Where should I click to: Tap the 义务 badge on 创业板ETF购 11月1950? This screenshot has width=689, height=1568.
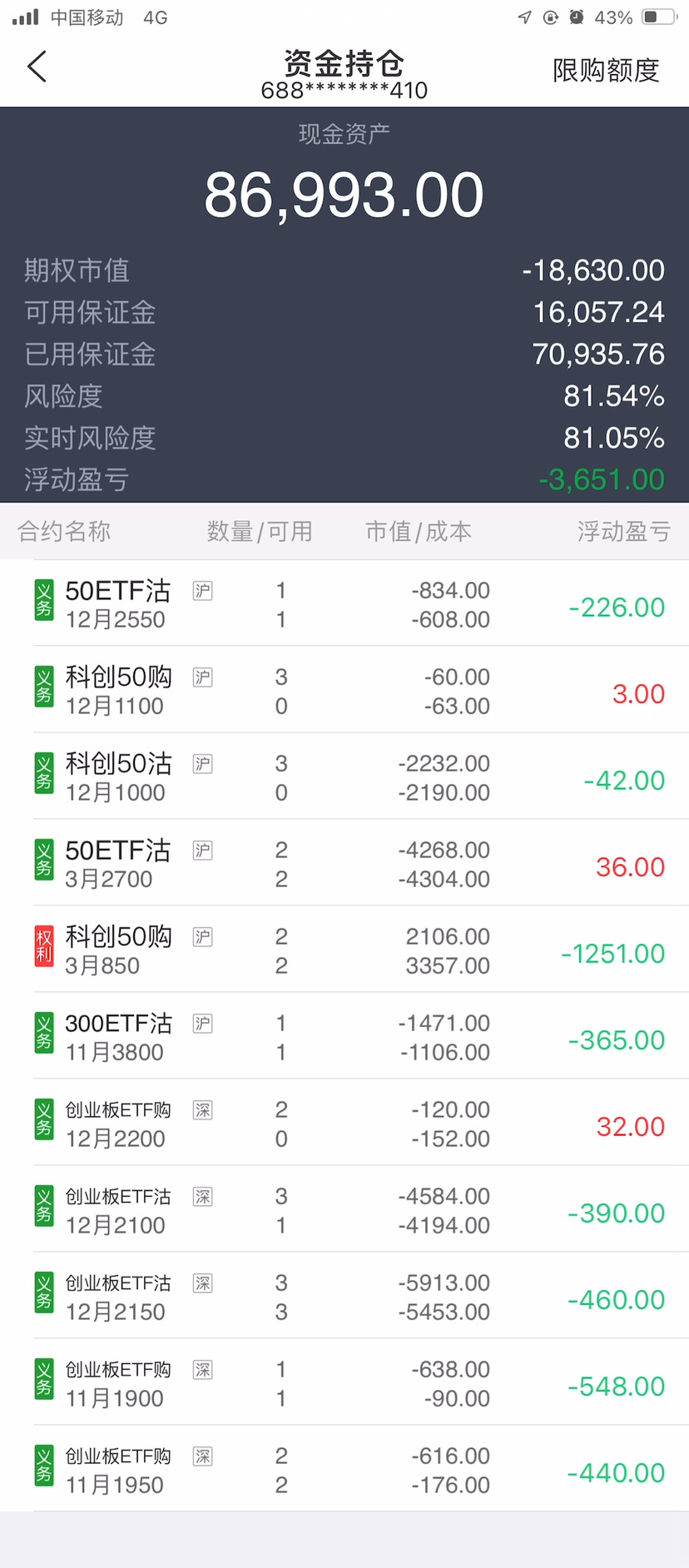[44, 1466]
